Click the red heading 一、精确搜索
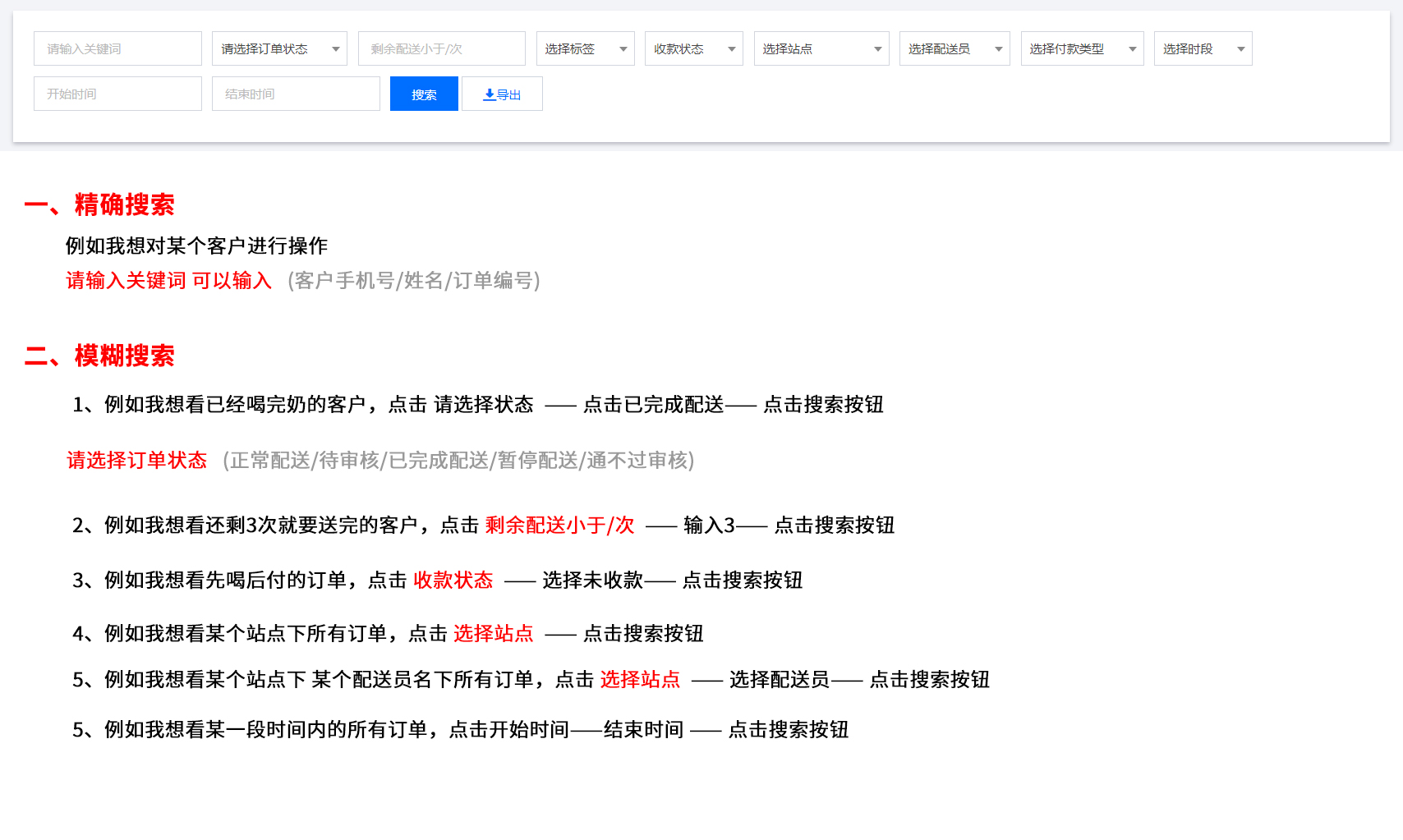 pyautogui.click(x=100, y=204)
